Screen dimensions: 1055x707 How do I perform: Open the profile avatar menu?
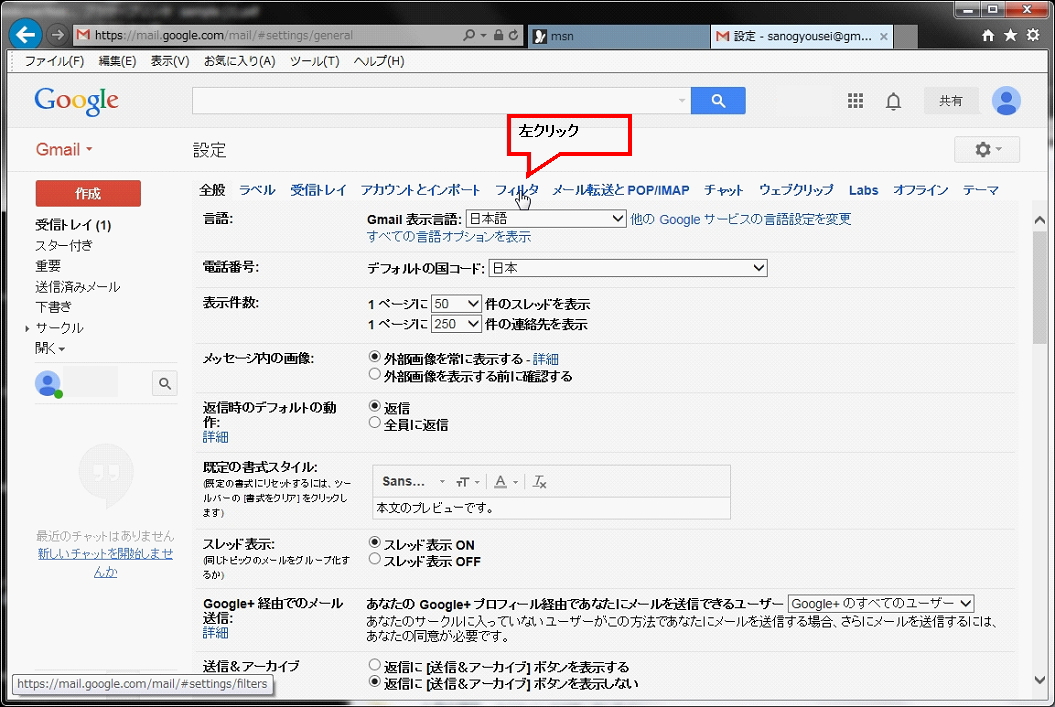pos(1006,100)
